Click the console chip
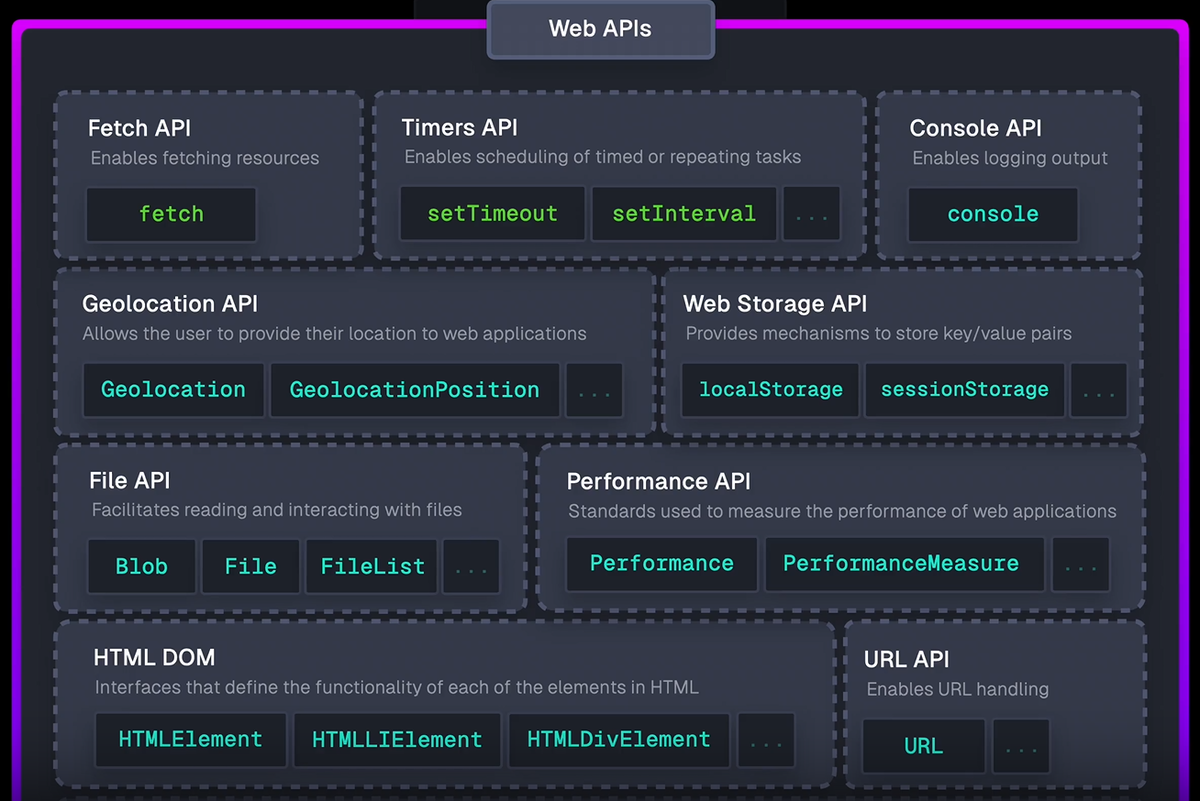Viewport: 1200px width, 801px height. pos(993,214)
